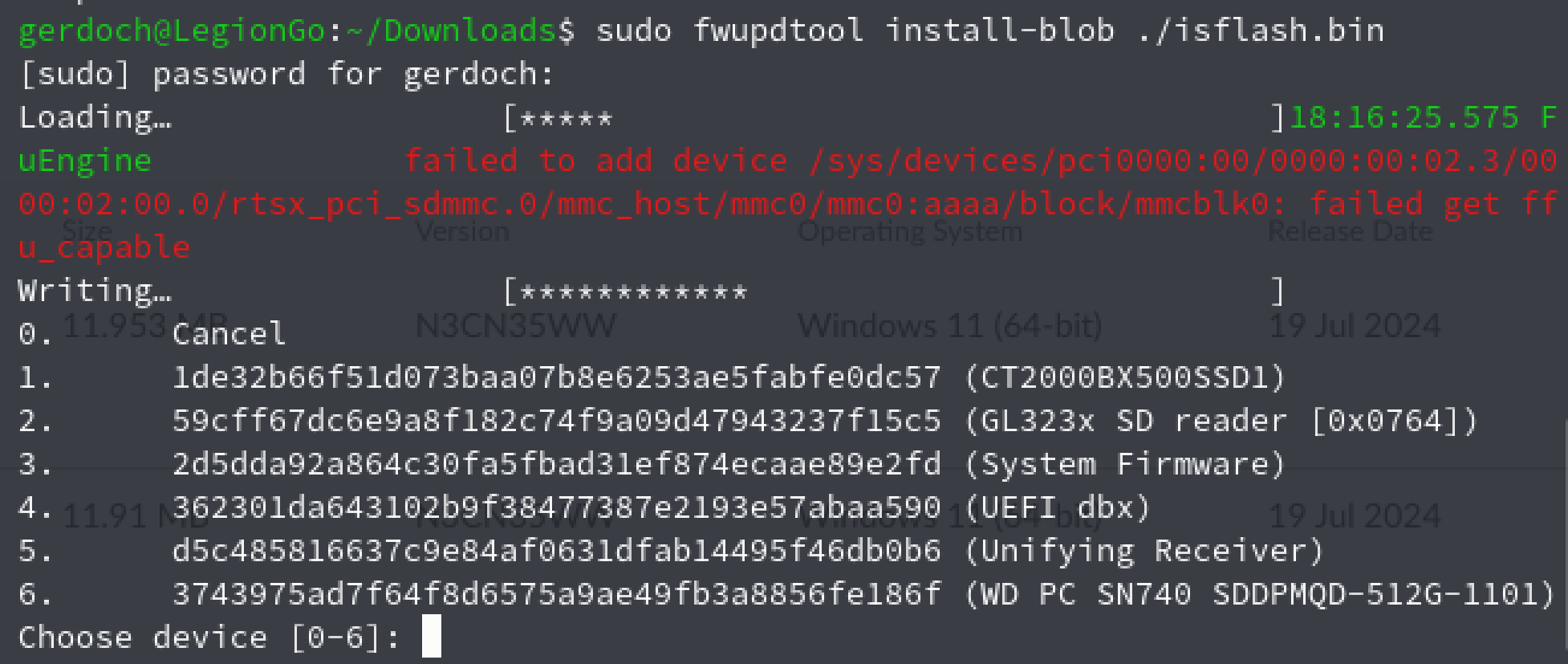This screenshot has height=664, width=1568.
Task: Click the fwupdtool command word
Action: [778, 31]
